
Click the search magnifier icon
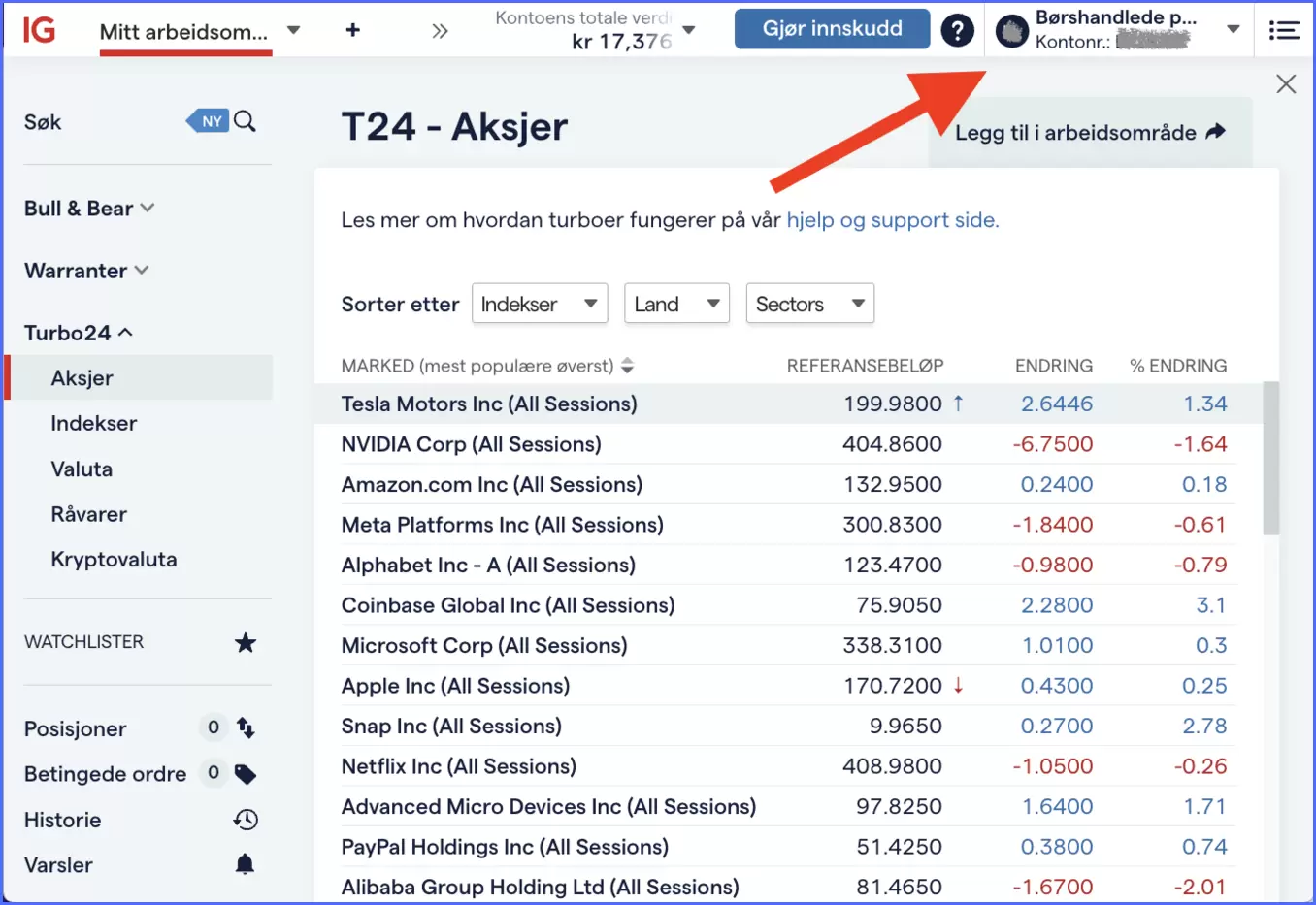point(246,121)
